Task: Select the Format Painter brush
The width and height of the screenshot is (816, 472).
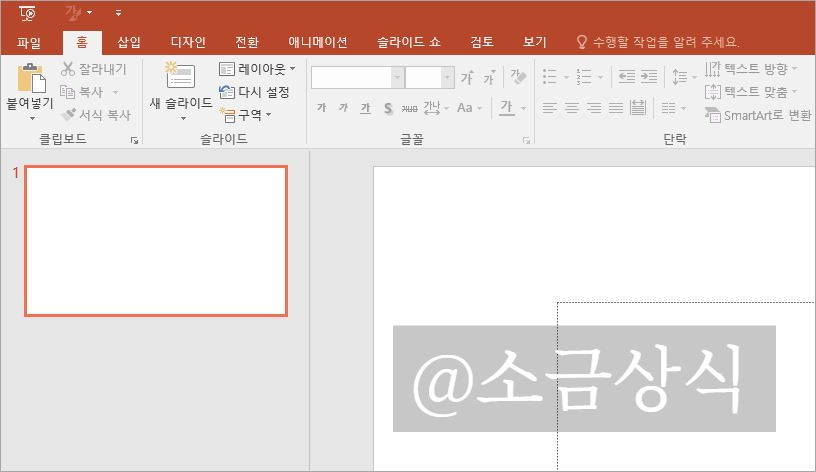Action: (x=95, y=114)
